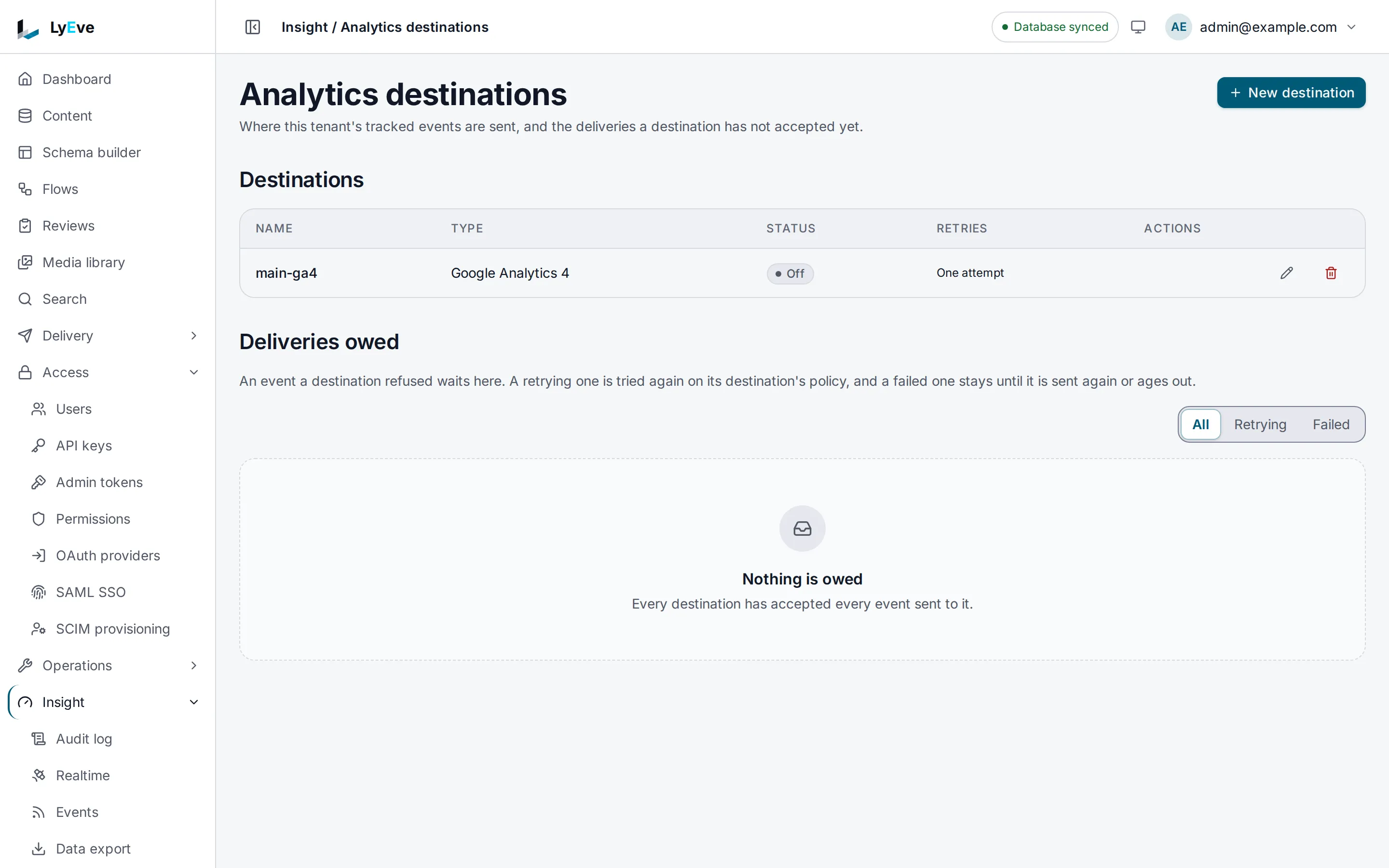Click the monitor display icon in header

click(1138, 27)
